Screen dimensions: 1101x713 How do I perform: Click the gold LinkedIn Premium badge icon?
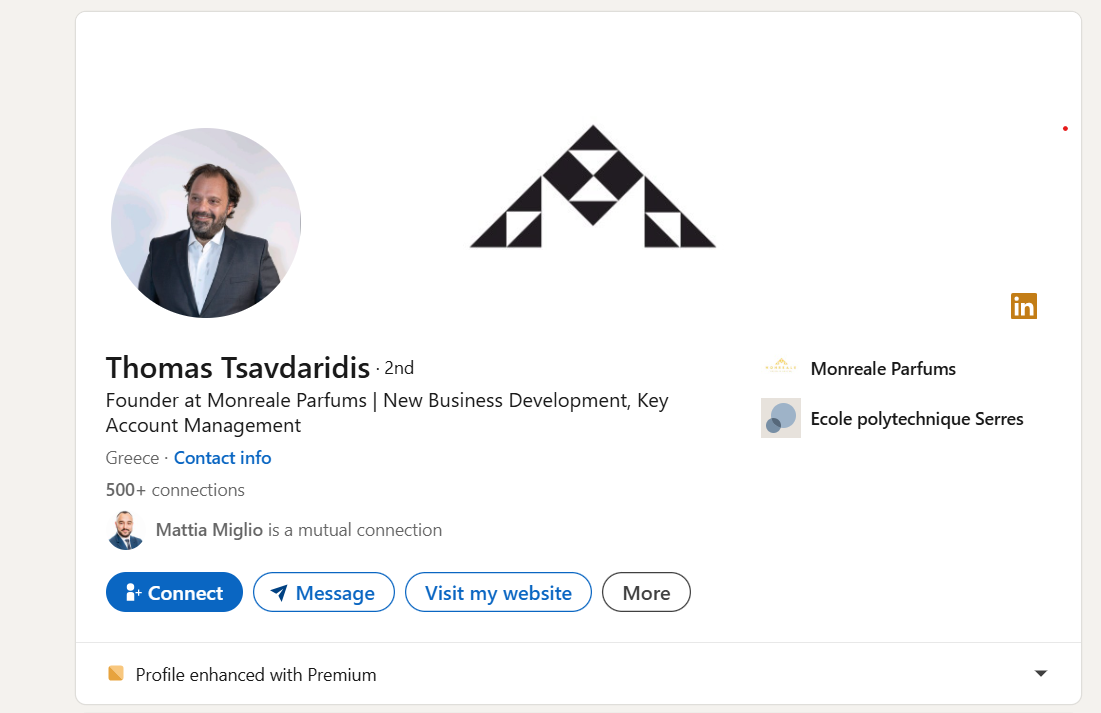pyautogui.click(x=1024, y=306)
